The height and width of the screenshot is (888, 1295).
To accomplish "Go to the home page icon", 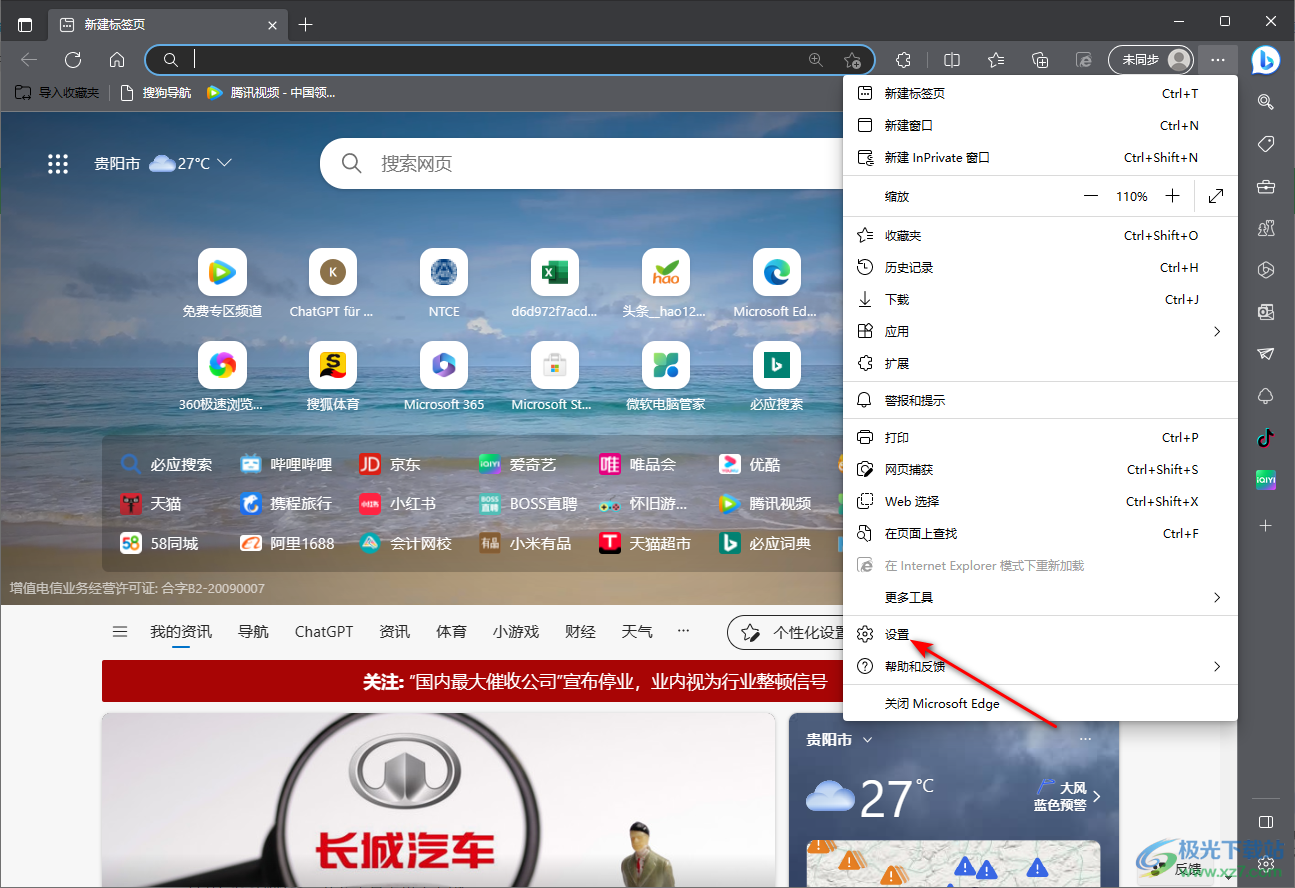I will (117, 60).
